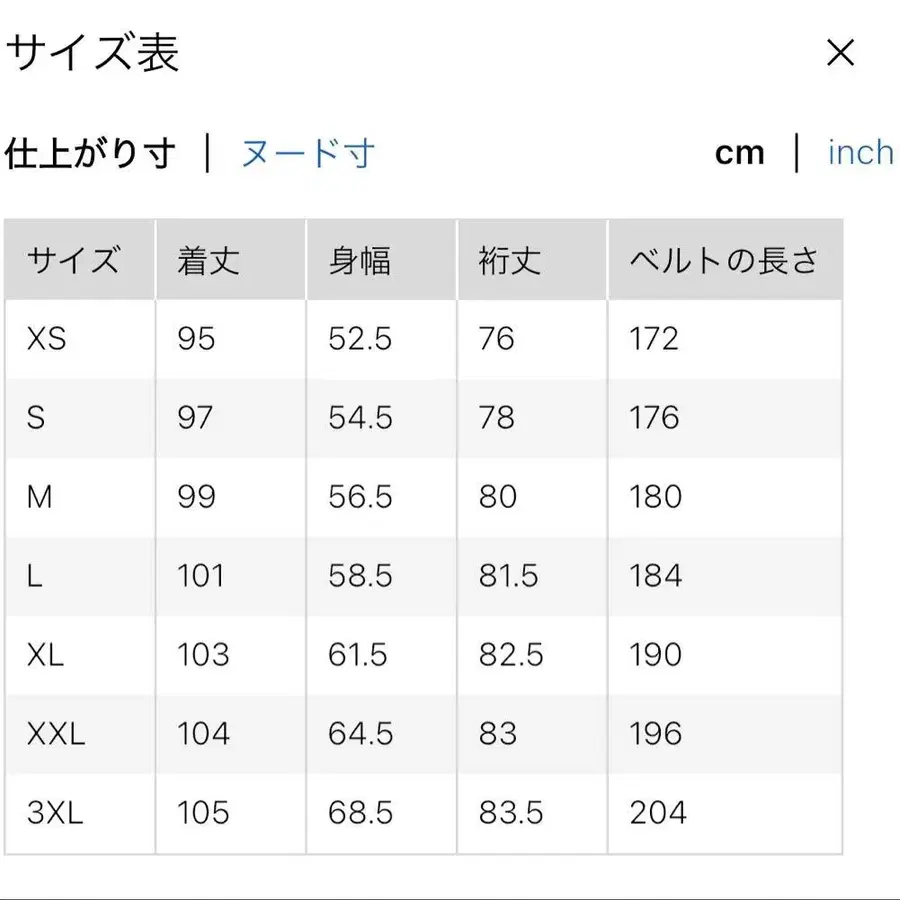Close the サイズ表 size chart dialog
900x900 pixels.
tap(840, 52)
